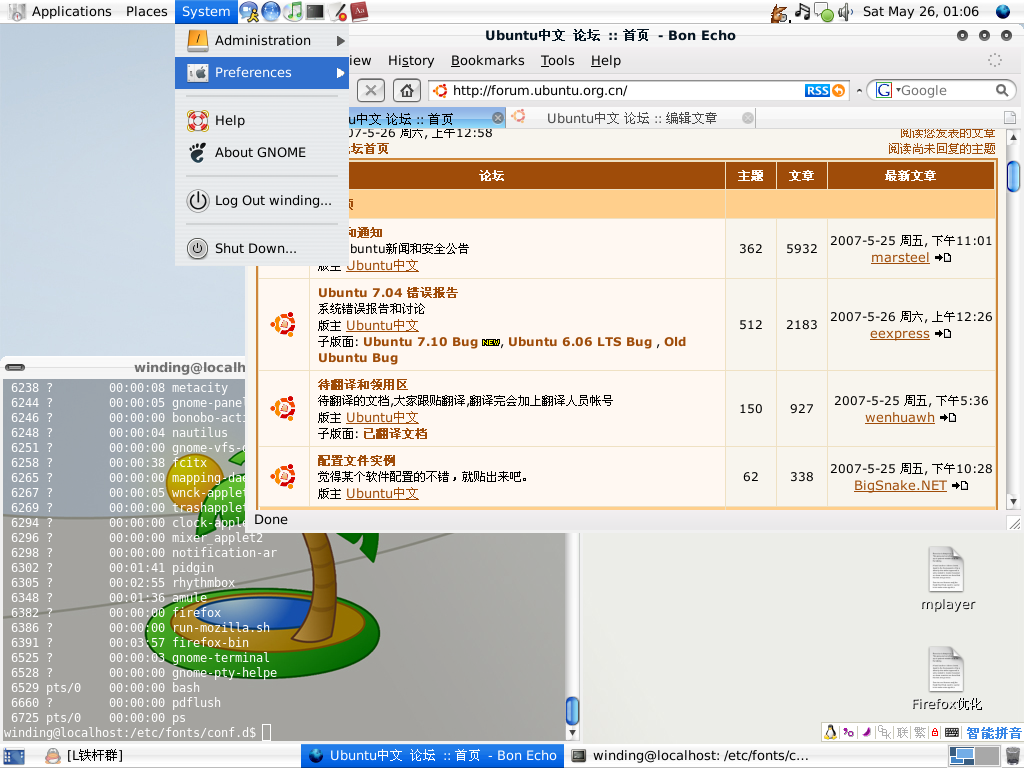Open Firefox Tools menu
Viewport: 1024px width, 768px height.
pos(557,61)
